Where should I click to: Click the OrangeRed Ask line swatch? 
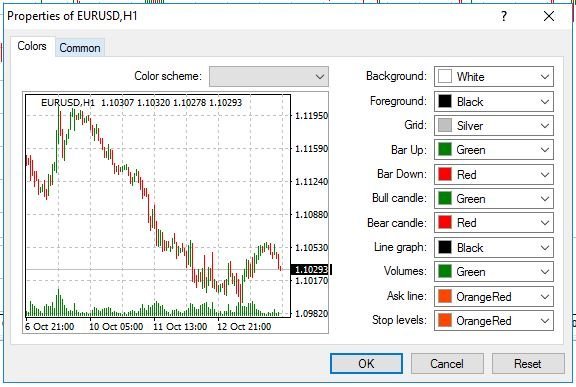point(445,296)
